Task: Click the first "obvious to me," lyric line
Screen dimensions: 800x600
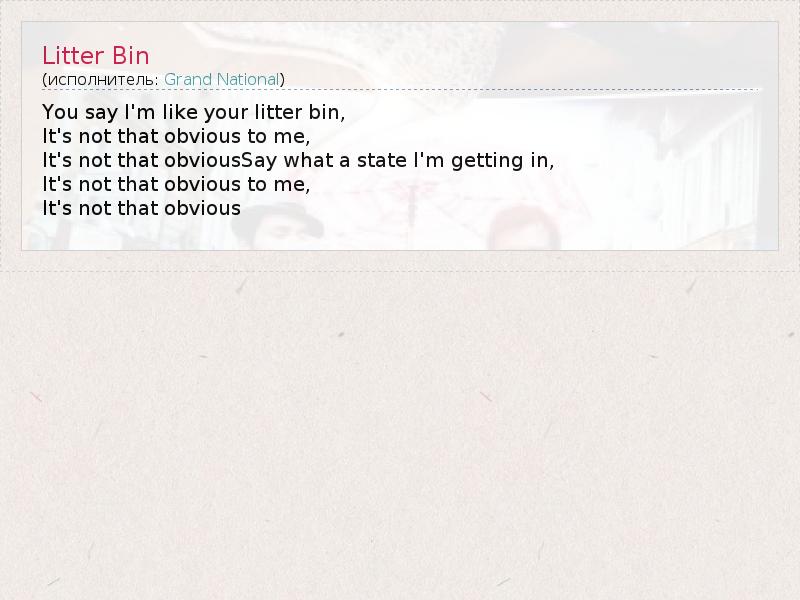Action: click(176, 136)
